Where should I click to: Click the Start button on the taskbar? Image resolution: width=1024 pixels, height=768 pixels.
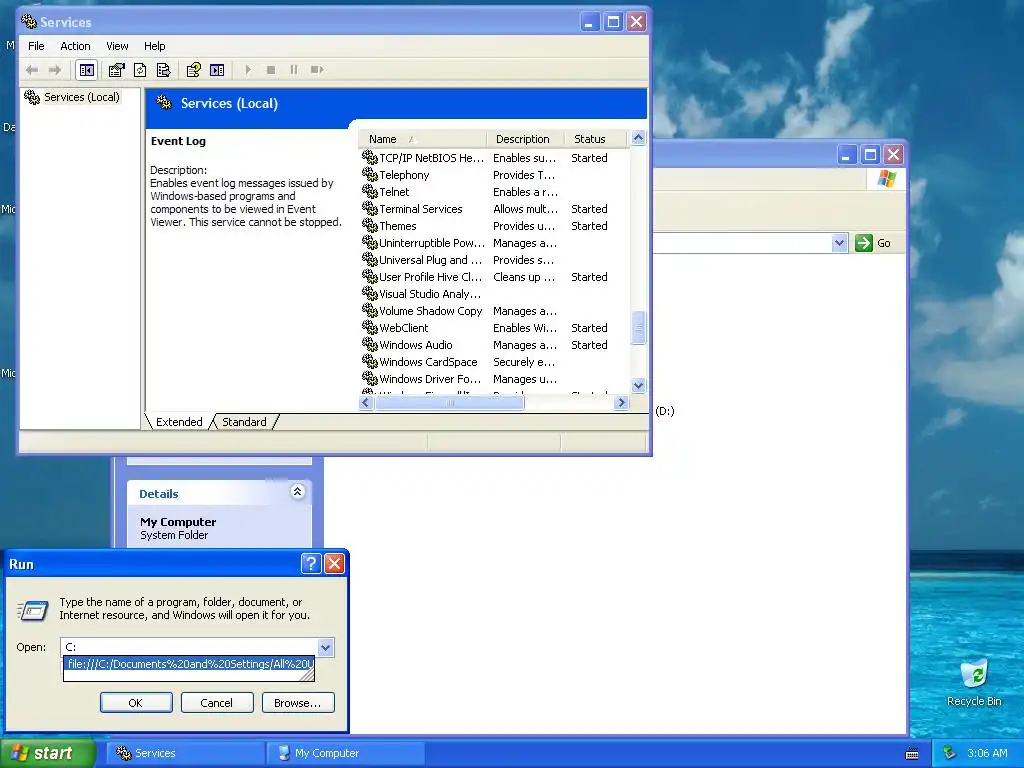pos(48,753)
